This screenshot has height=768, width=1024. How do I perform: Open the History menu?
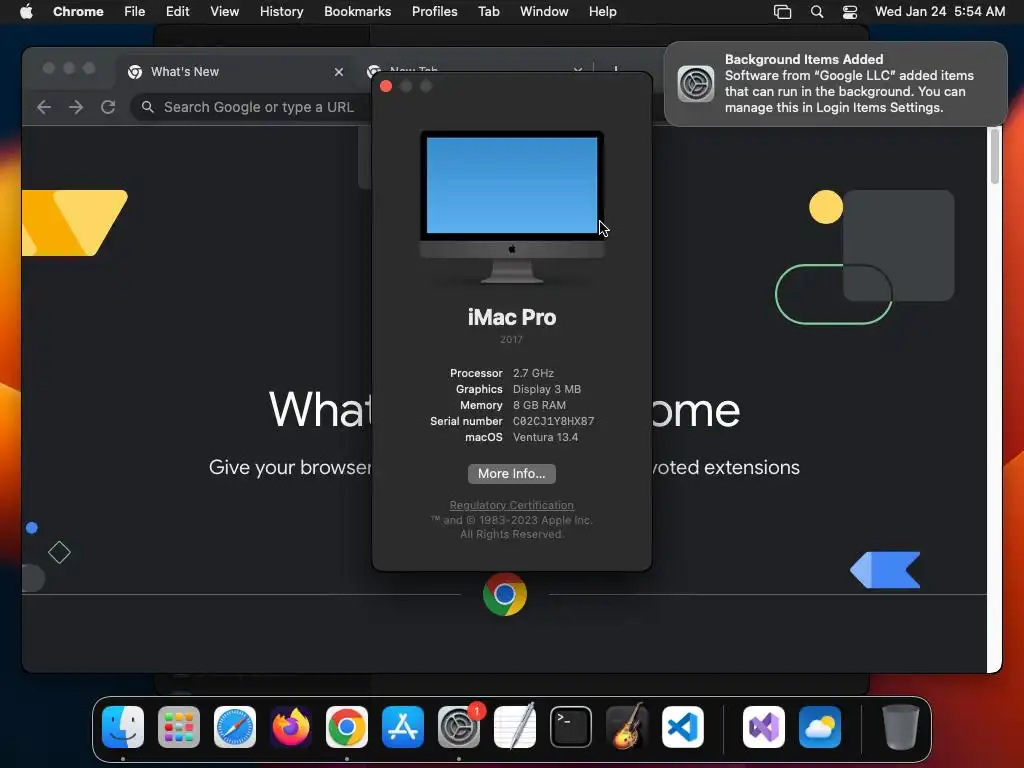pyautogui.click(x=281, y=12)
